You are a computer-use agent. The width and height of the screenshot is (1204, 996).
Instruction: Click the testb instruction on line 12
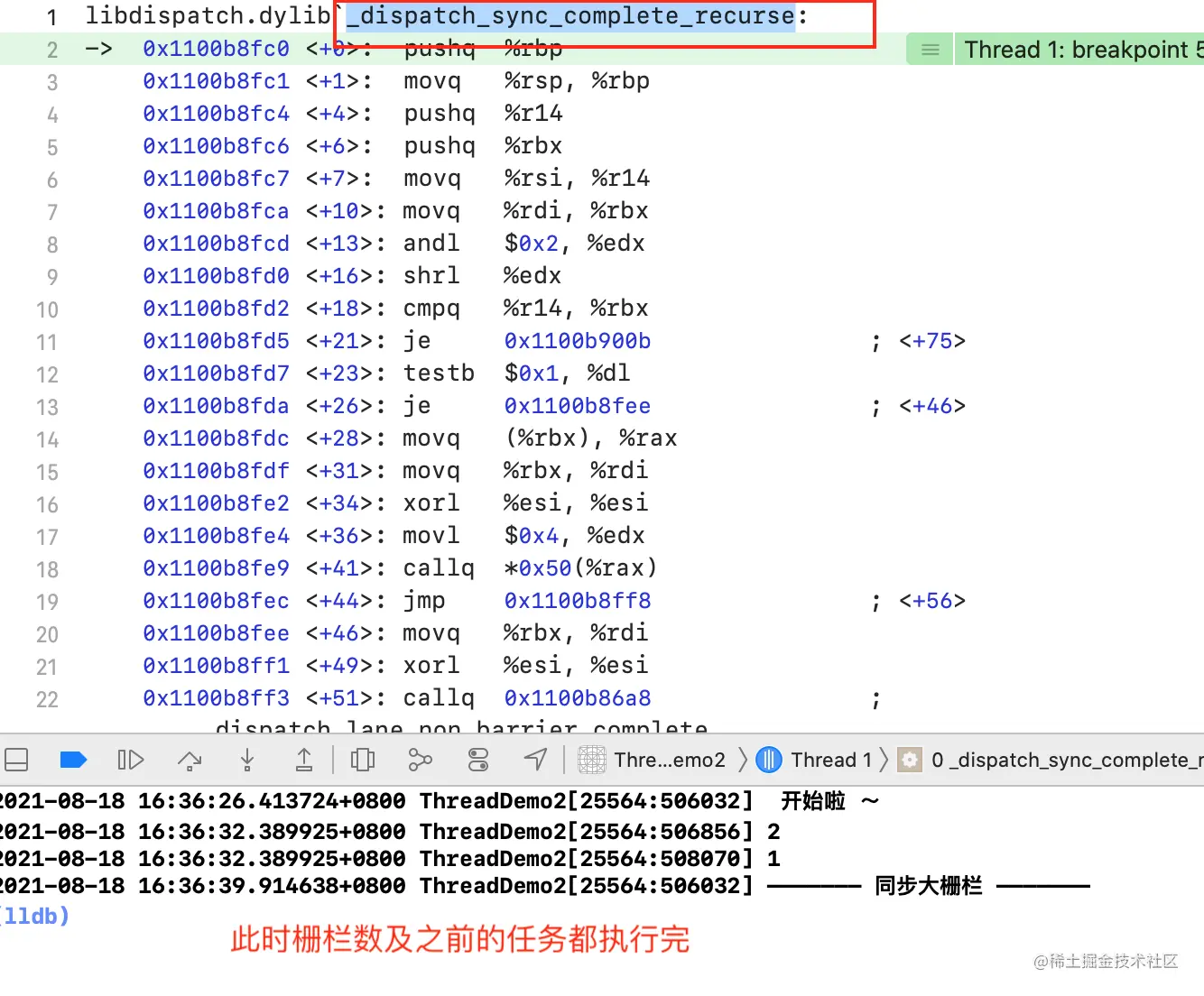click(439, 373)
